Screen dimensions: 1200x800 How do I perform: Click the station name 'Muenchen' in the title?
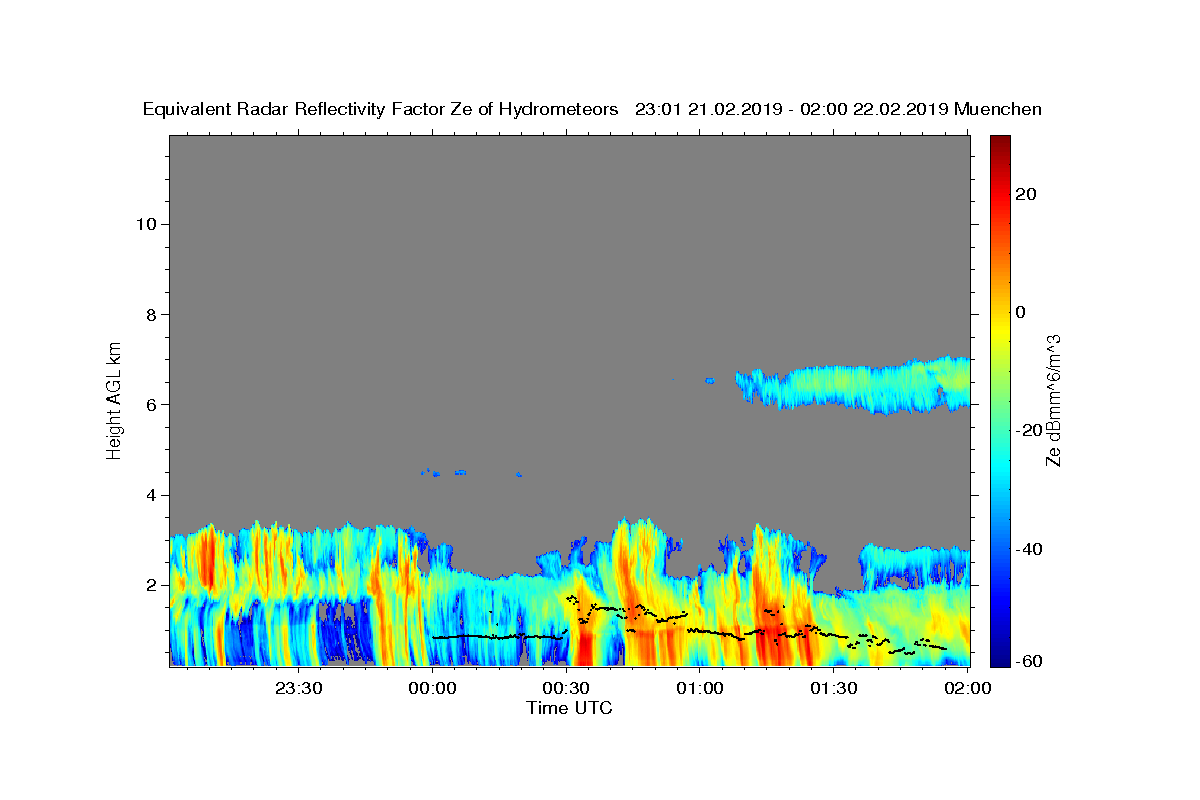(x=998, y=109)
